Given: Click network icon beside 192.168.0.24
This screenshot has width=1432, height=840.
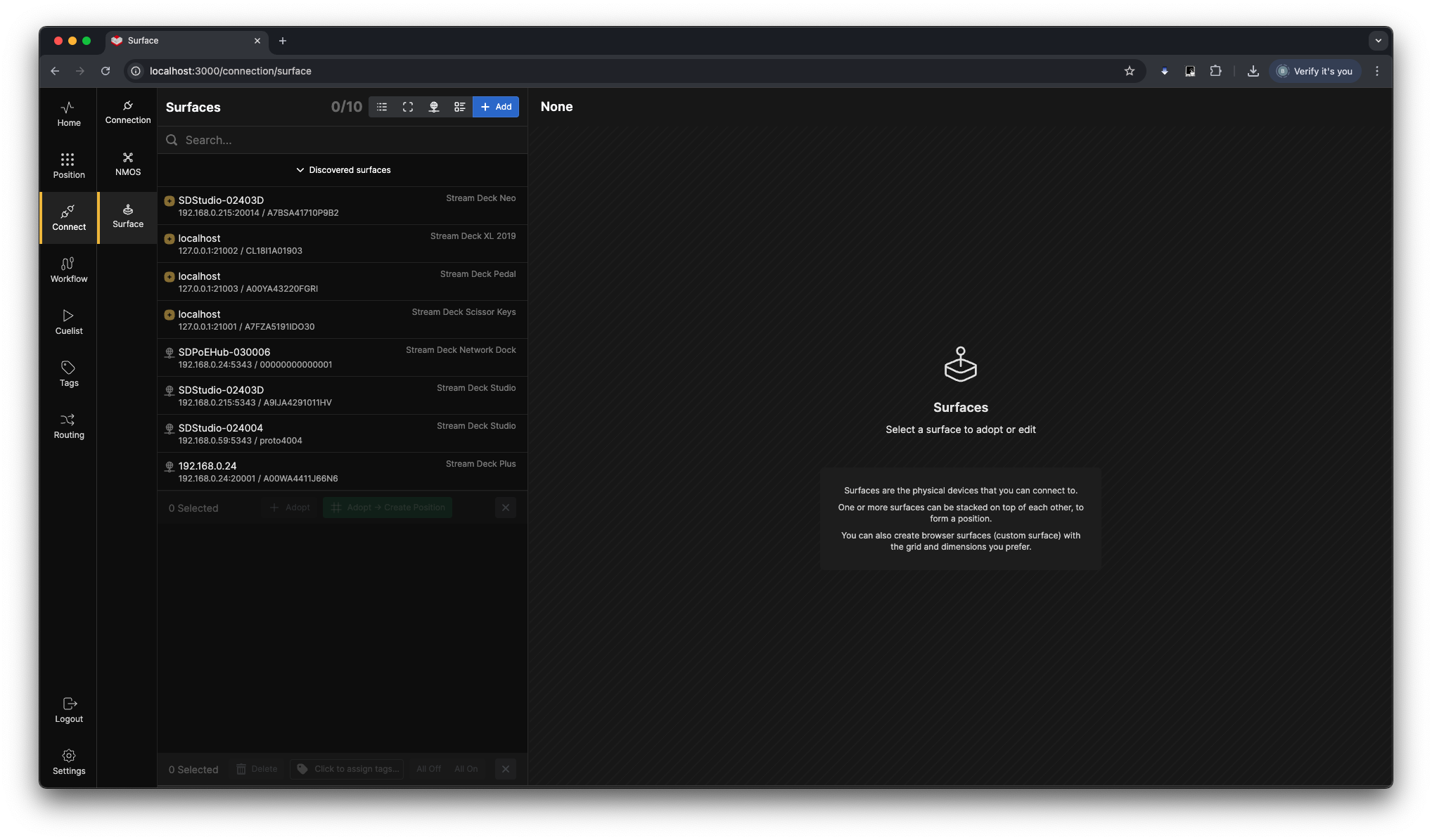Looking at the screenshot, I should (170, 467).
